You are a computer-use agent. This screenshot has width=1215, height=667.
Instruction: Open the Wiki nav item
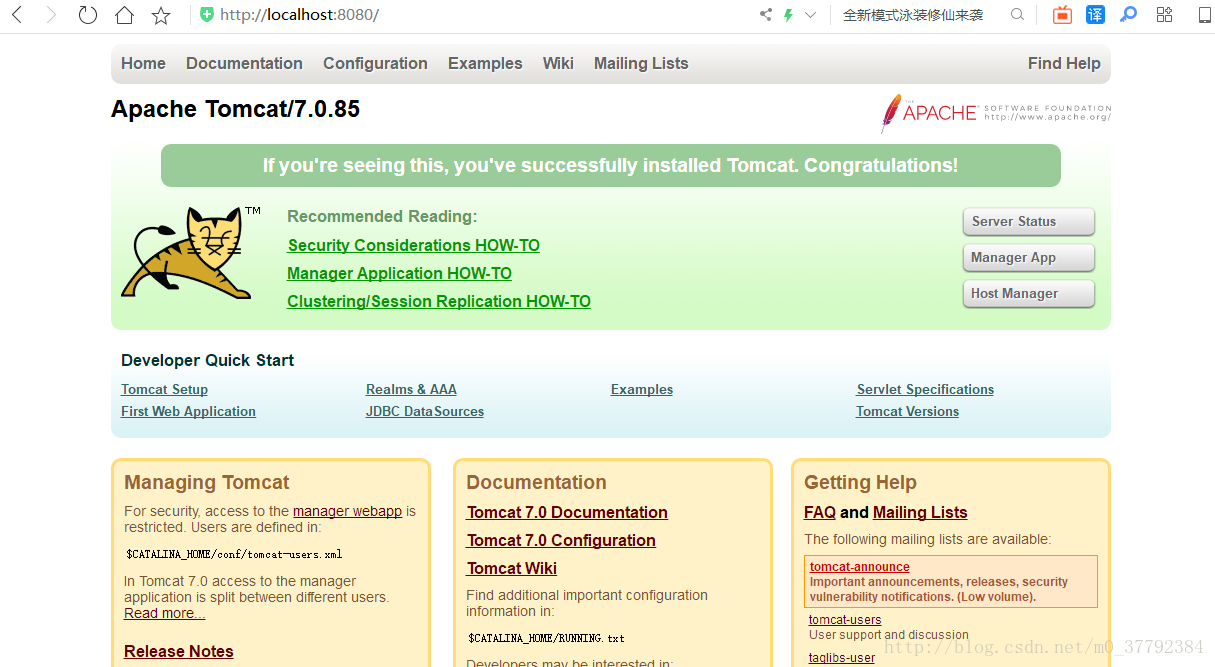point(558,63)
